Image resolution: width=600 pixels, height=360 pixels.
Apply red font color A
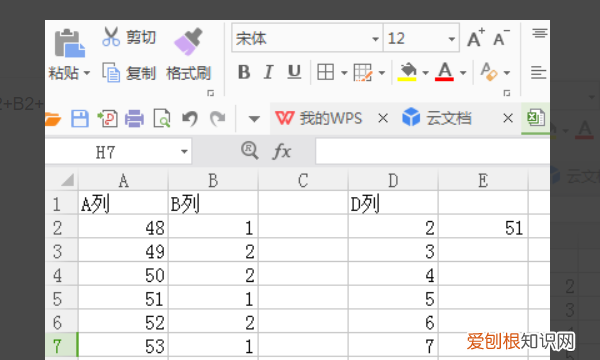click(444, 72)
